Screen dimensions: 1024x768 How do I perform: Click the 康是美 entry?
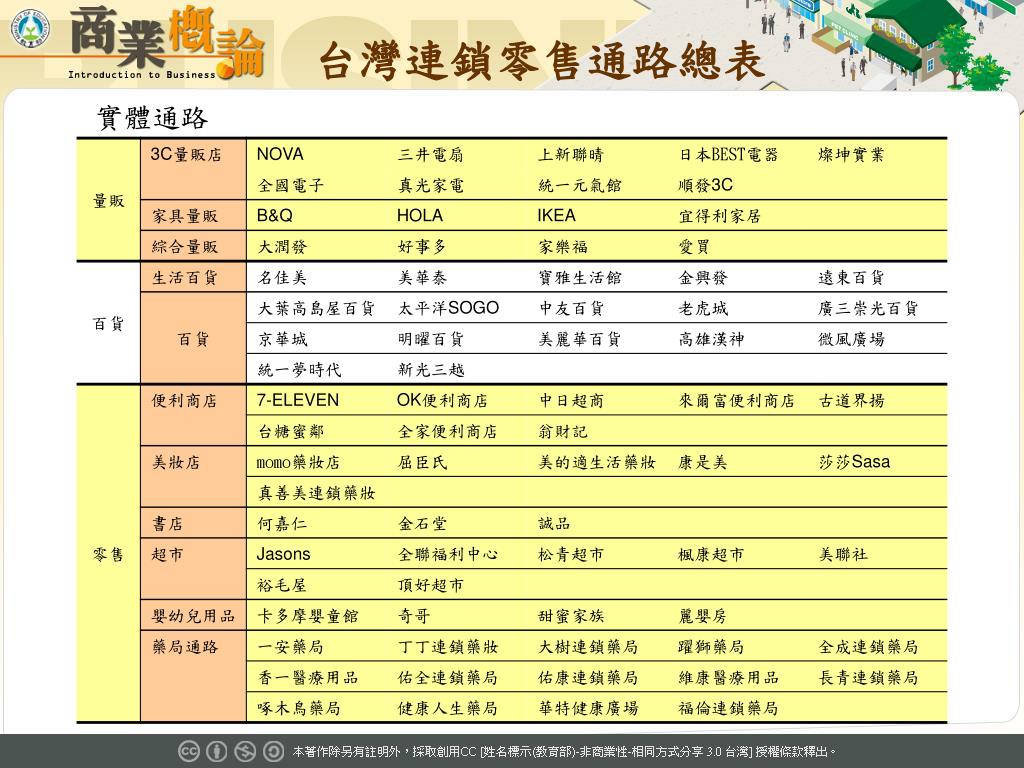(x=703, y=462)
